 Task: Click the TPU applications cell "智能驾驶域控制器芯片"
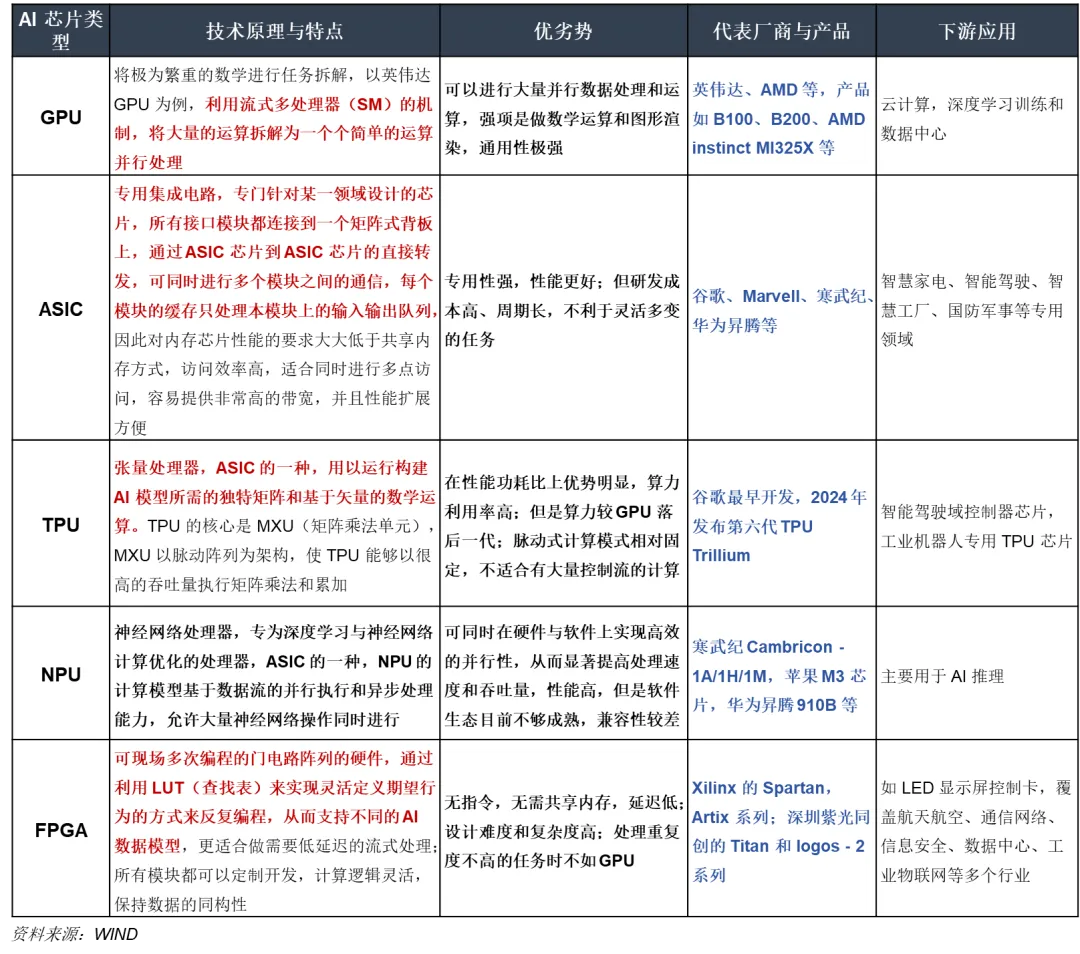coord(977,524)
